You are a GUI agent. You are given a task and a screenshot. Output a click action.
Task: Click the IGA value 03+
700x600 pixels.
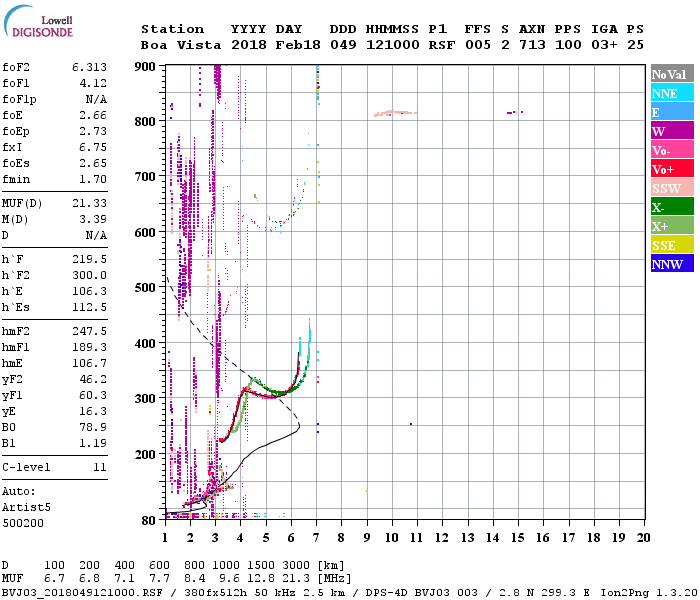pos(604,45)
